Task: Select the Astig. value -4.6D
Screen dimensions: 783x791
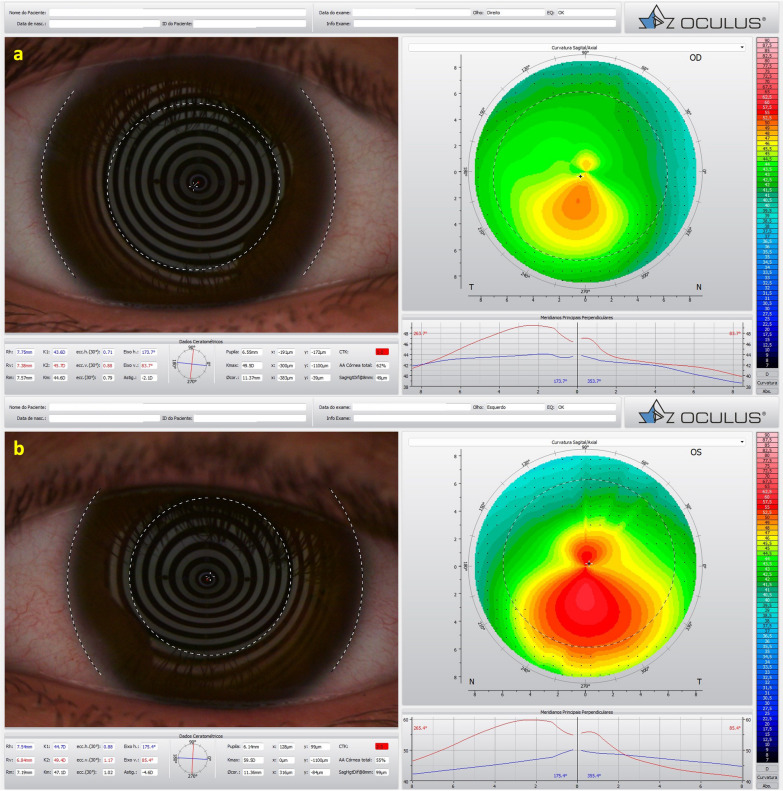Action: pyautogui.click(x=149, y=772)
